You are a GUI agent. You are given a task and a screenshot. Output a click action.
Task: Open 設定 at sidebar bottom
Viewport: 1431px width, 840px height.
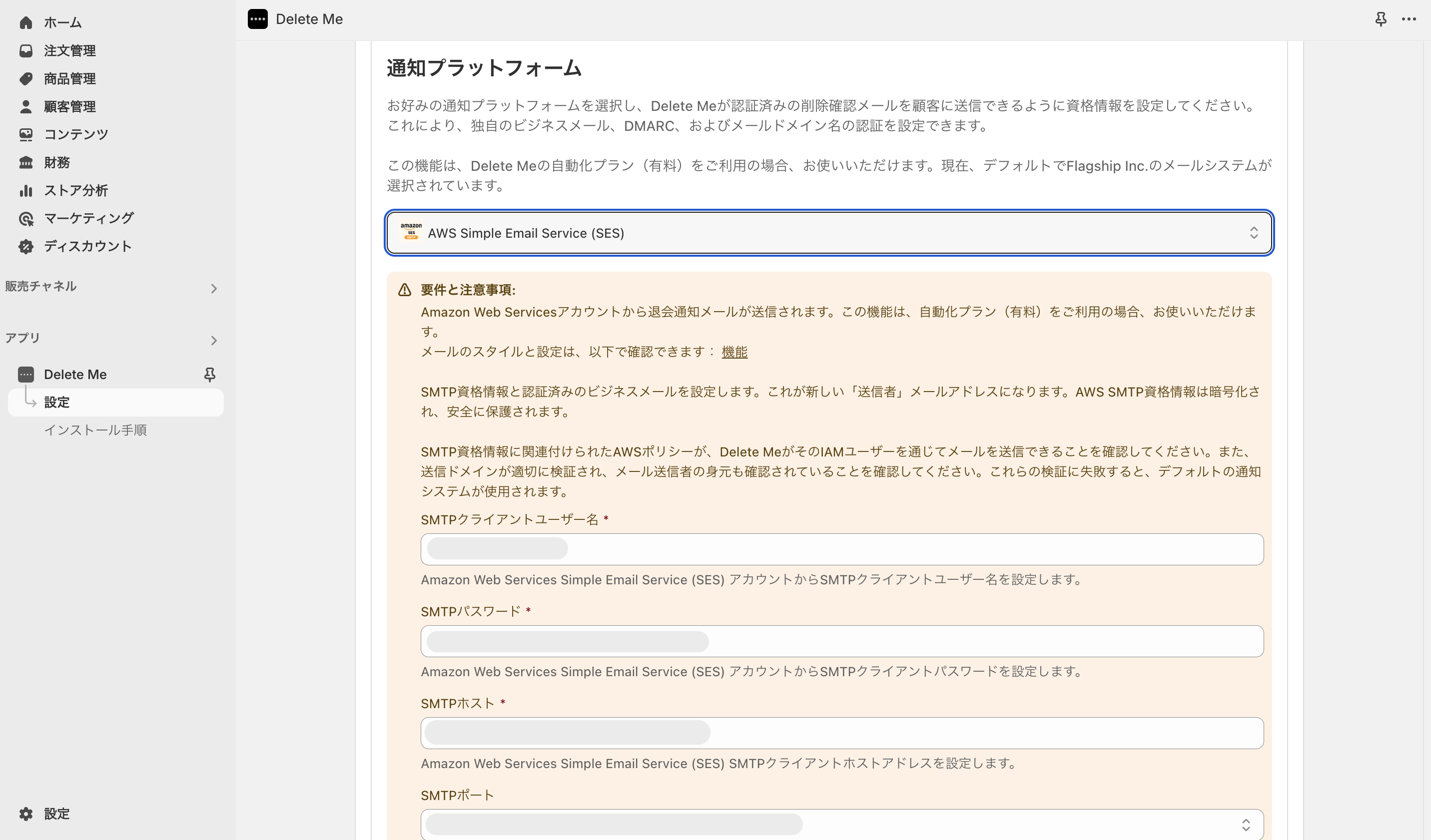[56, 814]
